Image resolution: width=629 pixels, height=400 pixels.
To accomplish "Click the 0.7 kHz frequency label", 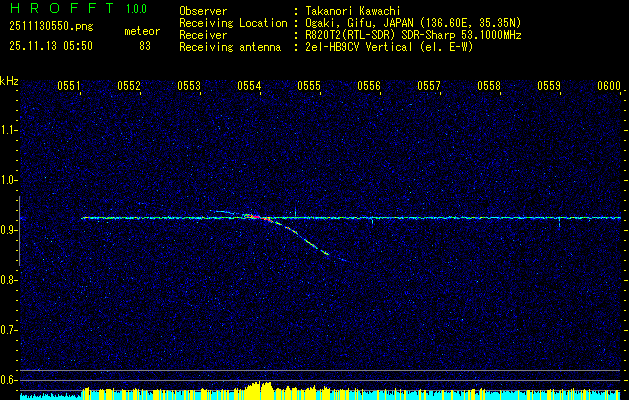I will pyautogui.click(x=9, y=330).
